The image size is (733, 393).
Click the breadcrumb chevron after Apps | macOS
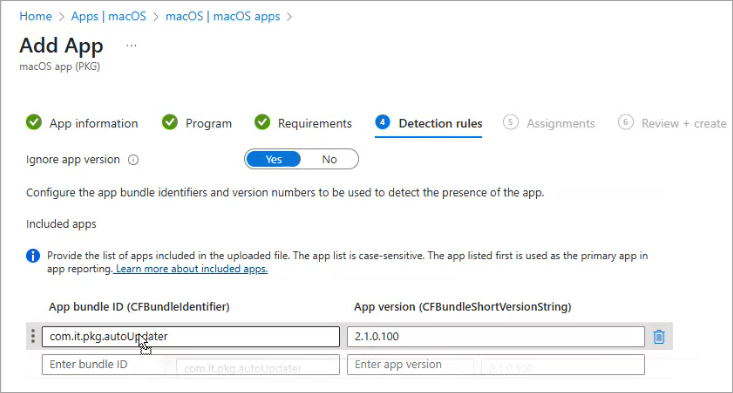click(x=156, y=17)
